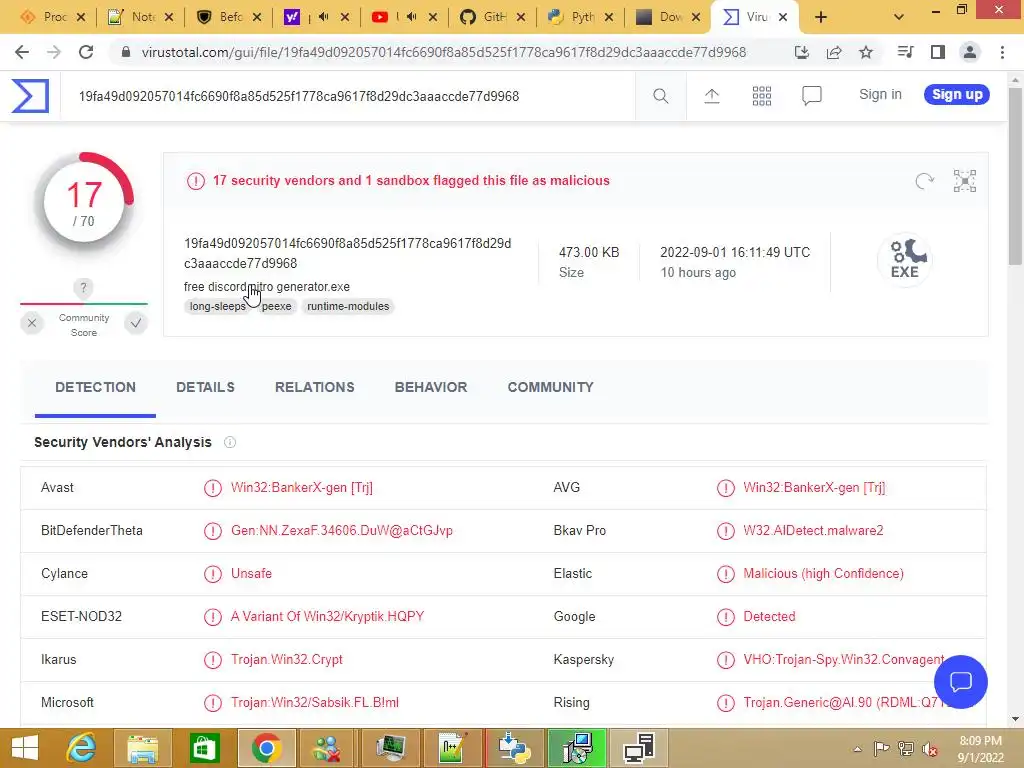The height and width of the screenshot is (768, 1024).
Task: Reload the page with the refresh button
Action: 86,52
